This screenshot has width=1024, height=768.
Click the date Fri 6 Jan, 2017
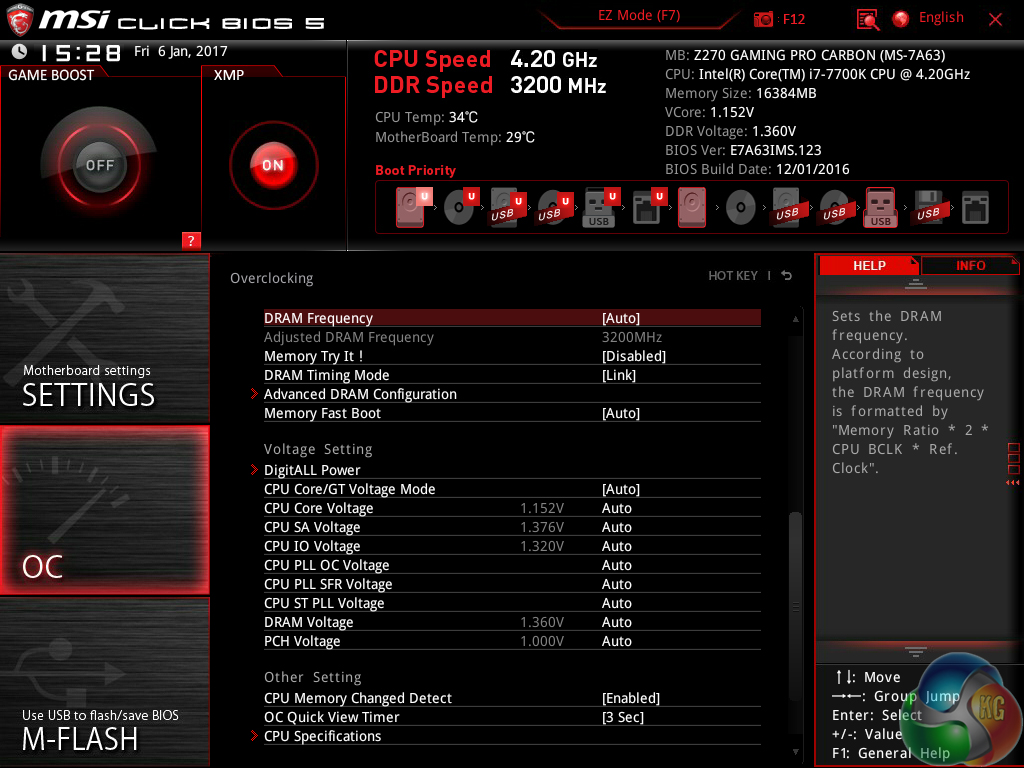181,51
